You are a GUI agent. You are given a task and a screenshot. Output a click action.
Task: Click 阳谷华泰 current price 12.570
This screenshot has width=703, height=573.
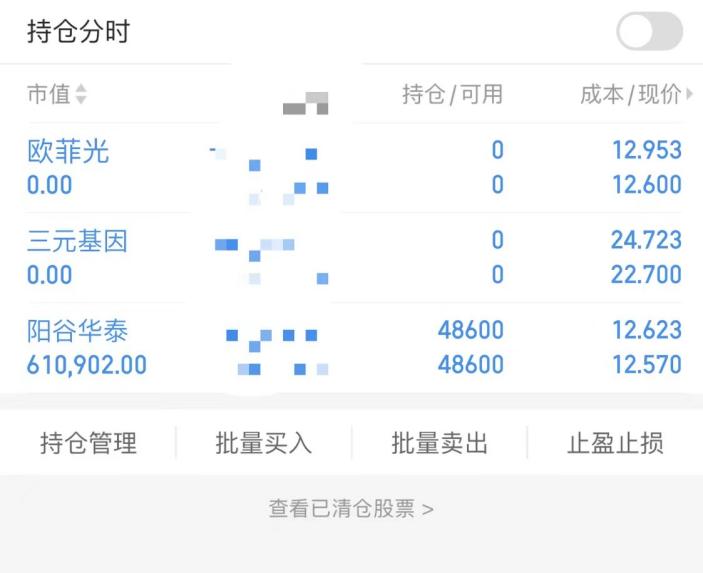coord(647,365)
